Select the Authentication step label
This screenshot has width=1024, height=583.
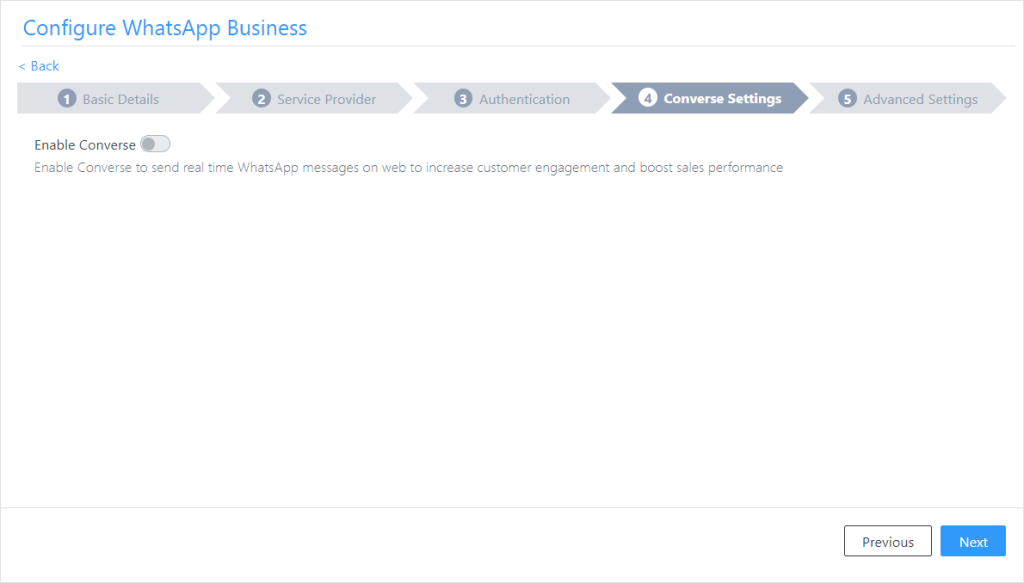tap(524, 98)
